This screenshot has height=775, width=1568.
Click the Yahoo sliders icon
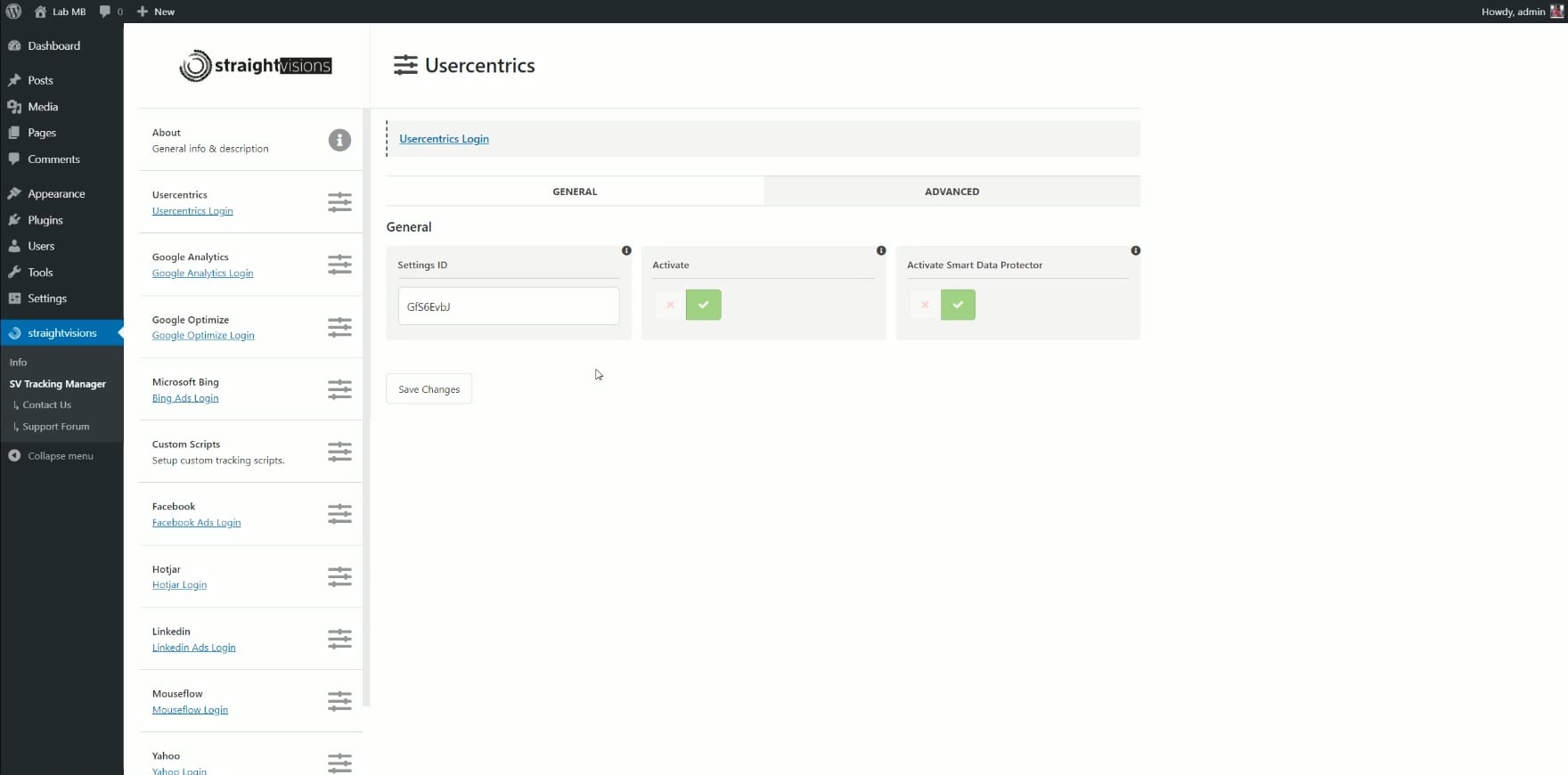pos(339,763)
